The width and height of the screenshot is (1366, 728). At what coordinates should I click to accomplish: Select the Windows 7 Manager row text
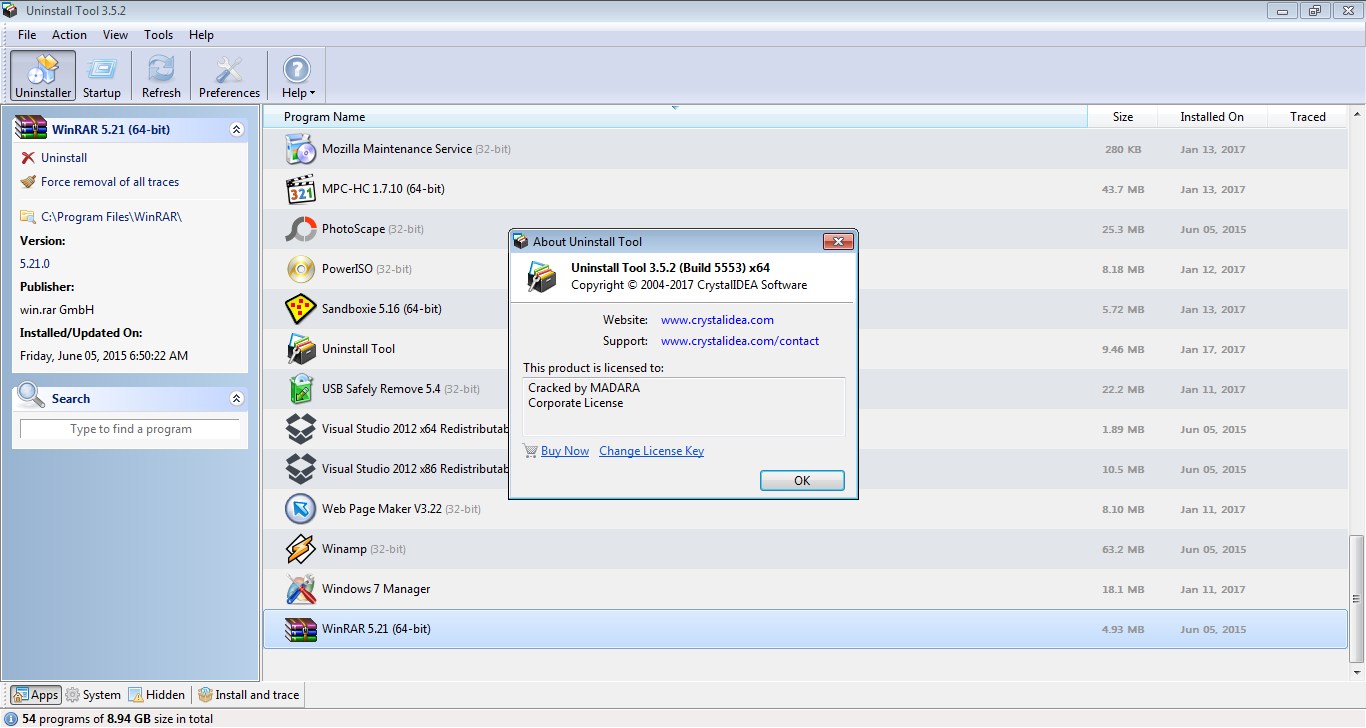pyautogui.click(x=376, y=589)
